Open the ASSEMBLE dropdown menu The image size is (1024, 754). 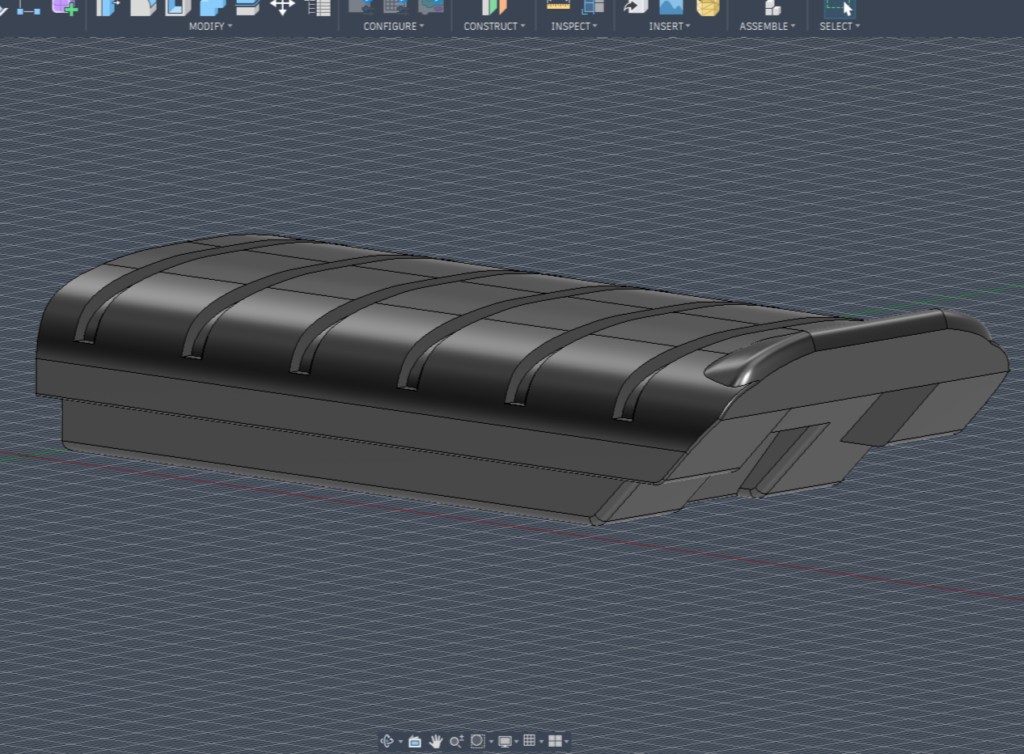pos(767,26)
